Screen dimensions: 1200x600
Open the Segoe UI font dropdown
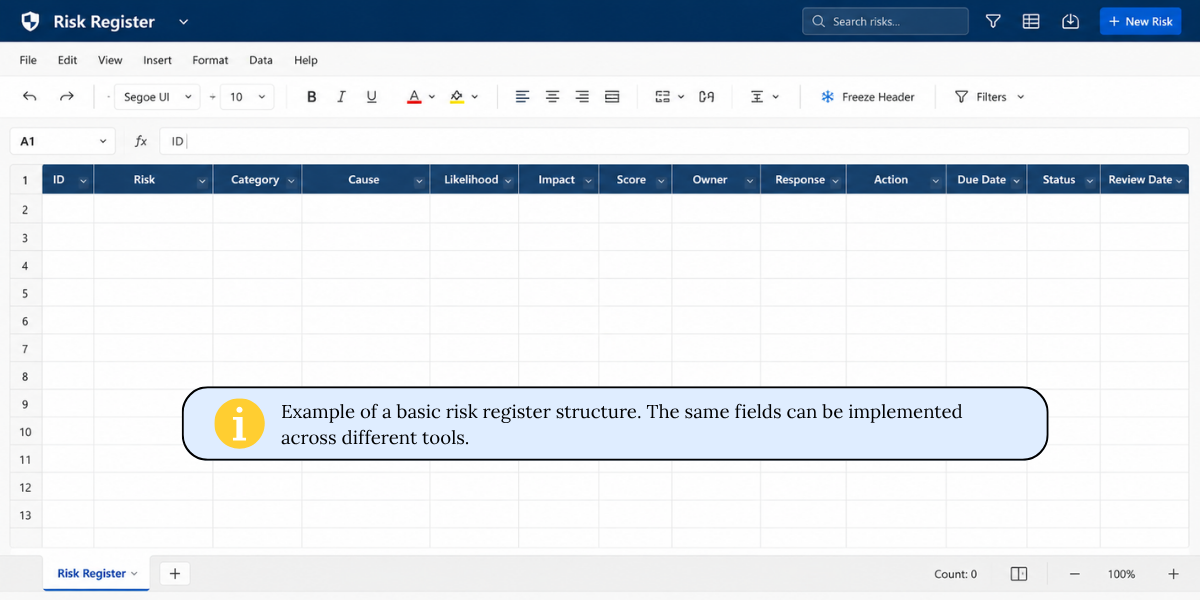coord(158,97)
